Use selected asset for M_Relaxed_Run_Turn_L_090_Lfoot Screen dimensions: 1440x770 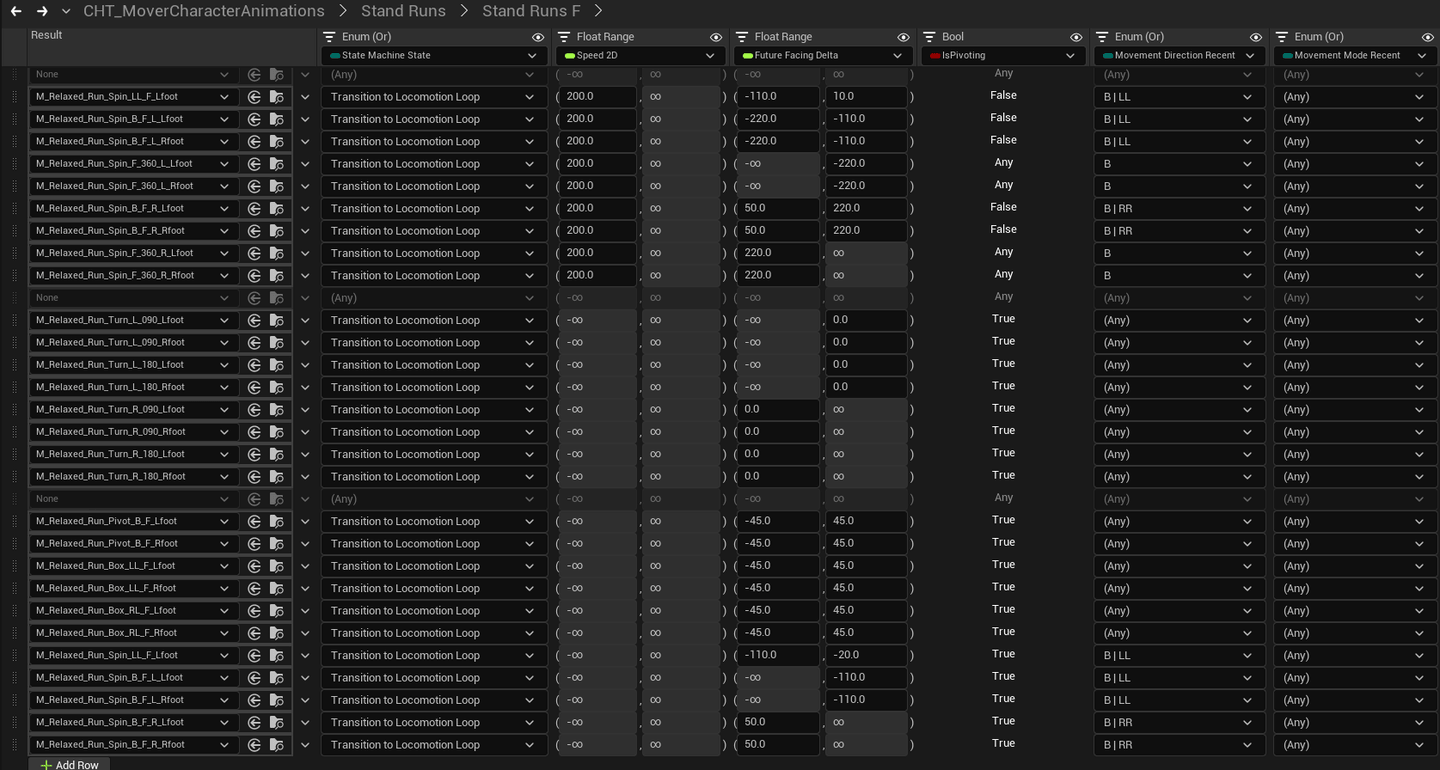[254, 320]
